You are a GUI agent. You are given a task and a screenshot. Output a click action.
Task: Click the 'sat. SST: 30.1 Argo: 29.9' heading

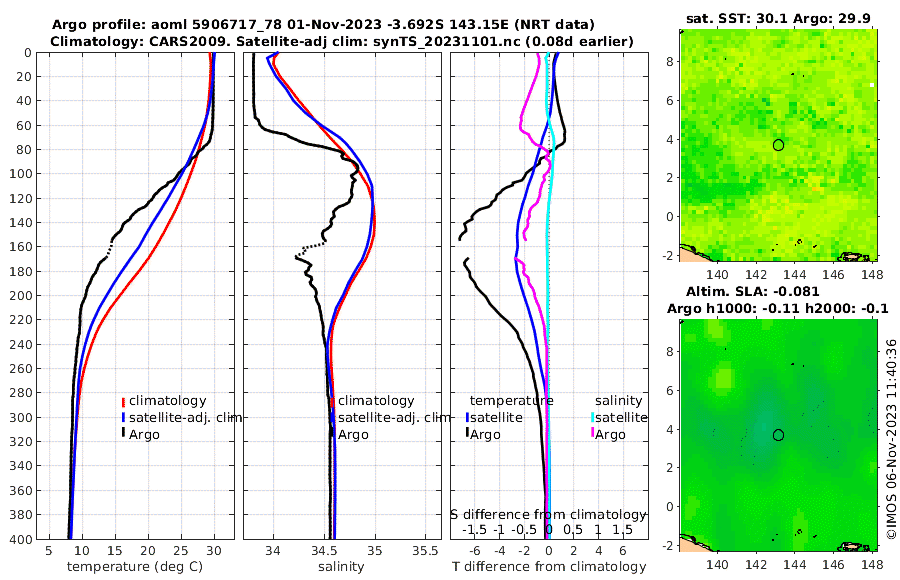click(778, 18)
